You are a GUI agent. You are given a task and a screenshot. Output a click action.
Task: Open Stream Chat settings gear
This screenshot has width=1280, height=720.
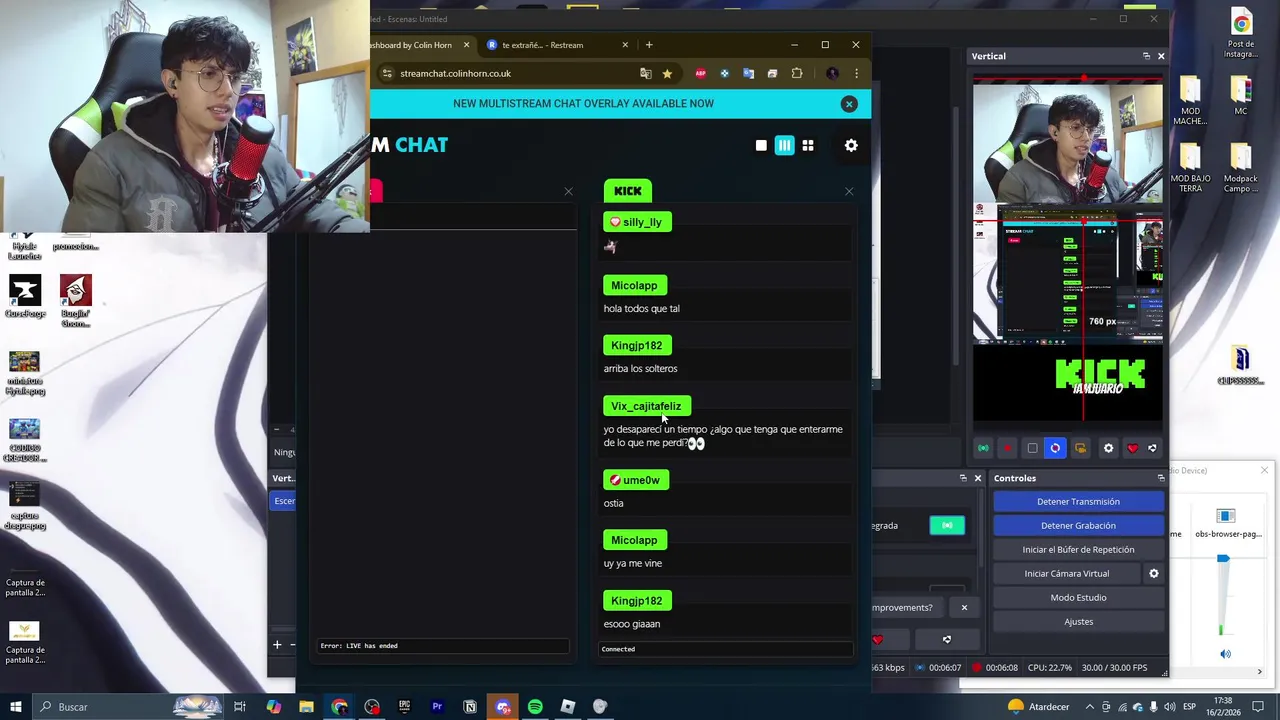click(851, 146)
